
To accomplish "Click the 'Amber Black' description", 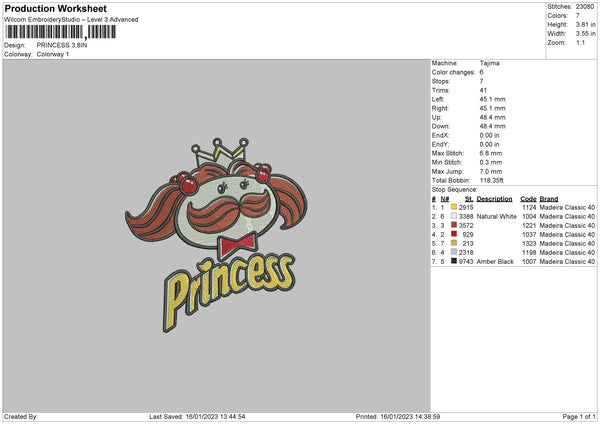I will tap(495, 262).
